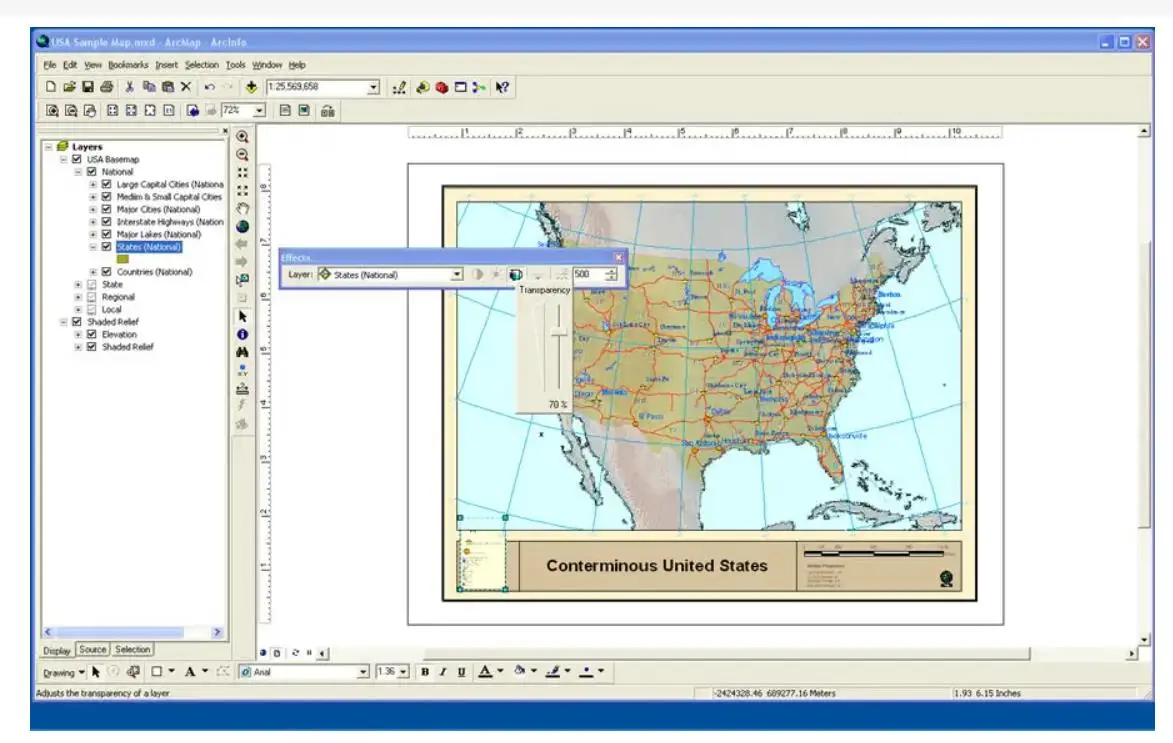Open the Layer dropdown in the Effects toolbar
Viewport: 1173px width, 743px height.
(x=456, y=273)
